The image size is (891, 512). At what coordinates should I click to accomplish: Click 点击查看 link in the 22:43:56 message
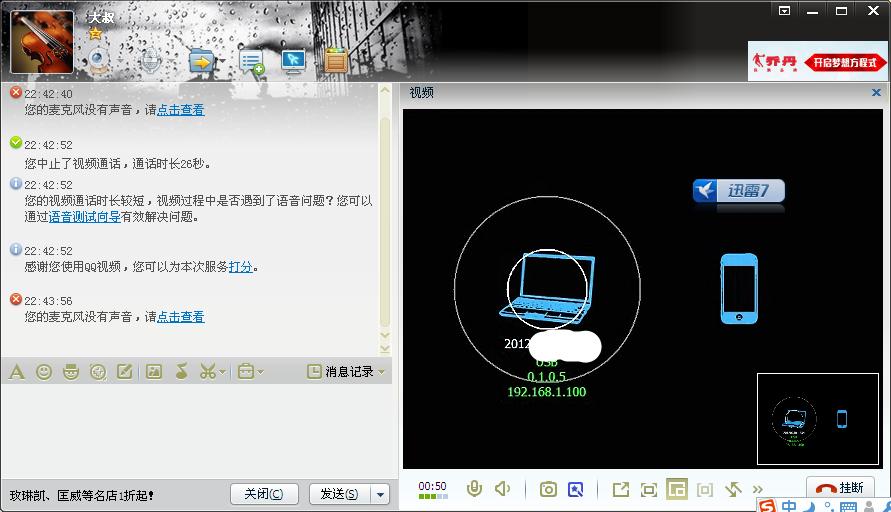(x=180, y=317)
